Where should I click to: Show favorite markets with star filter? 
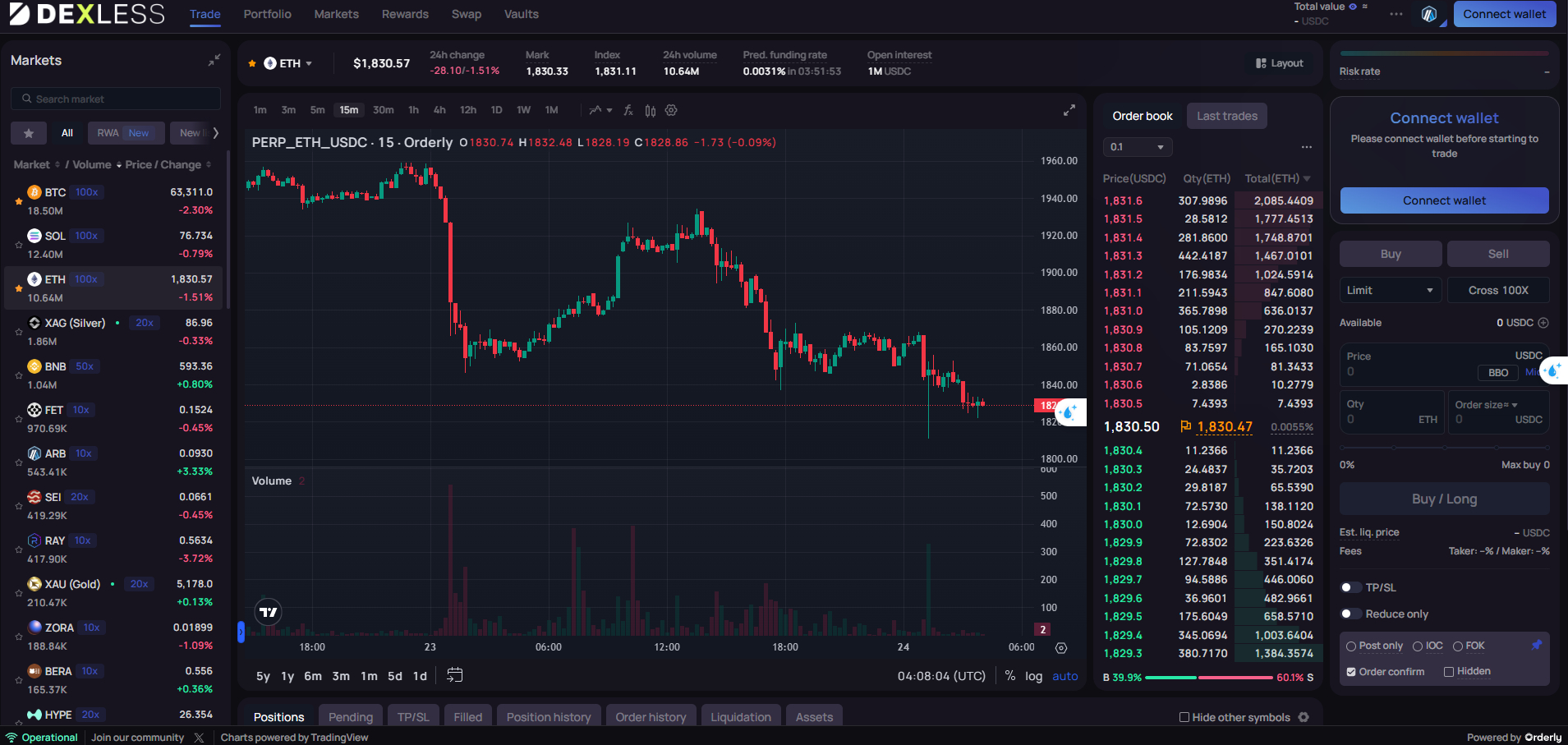coord(29,133)
